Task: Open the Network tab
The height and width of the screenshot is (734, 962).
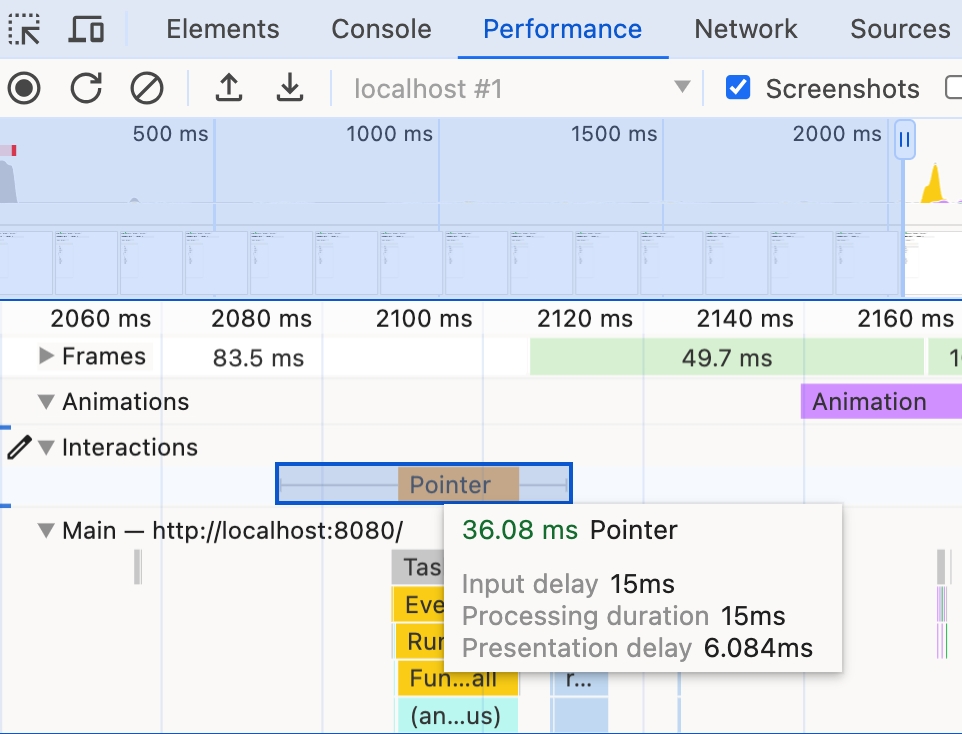Action: 746,29
